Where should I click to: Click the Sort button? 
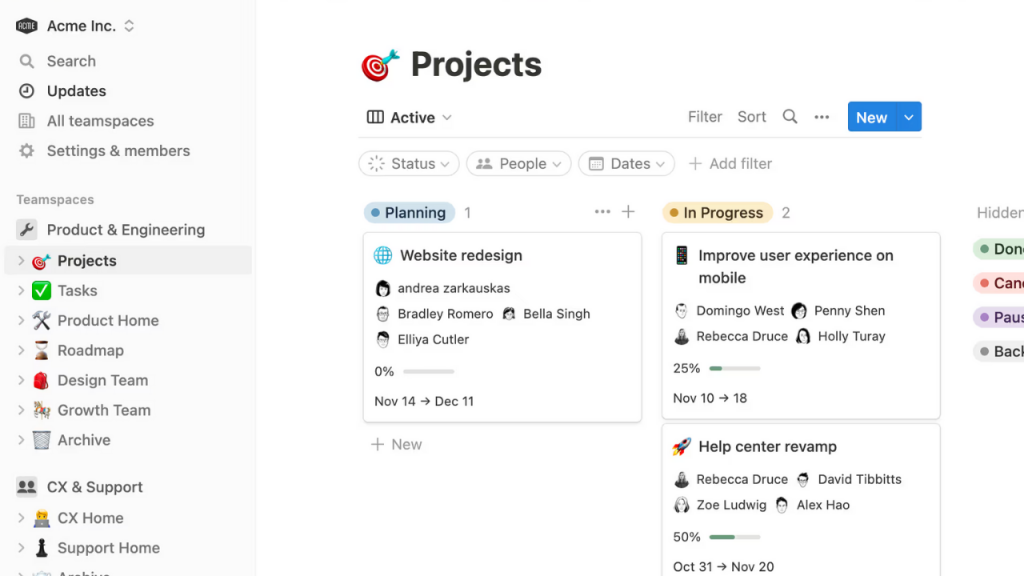(752, 117)
